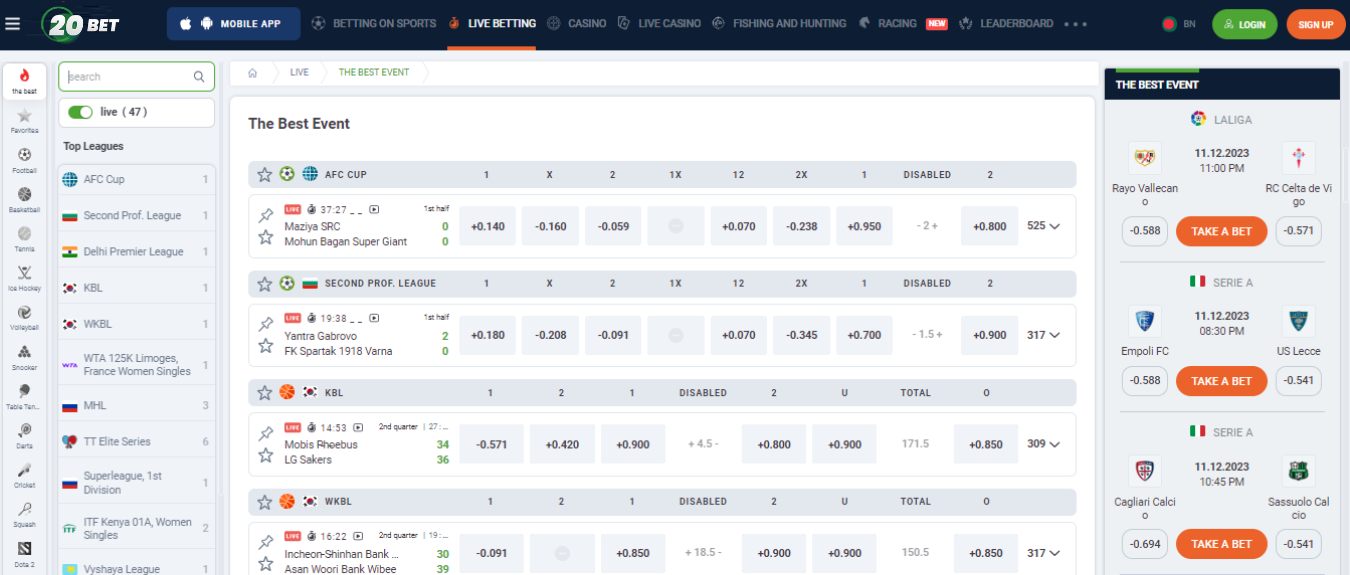Take a bet on Empoli FC match
The height and width of the screenshot is (575, 1350).
tap(1221, 381)
